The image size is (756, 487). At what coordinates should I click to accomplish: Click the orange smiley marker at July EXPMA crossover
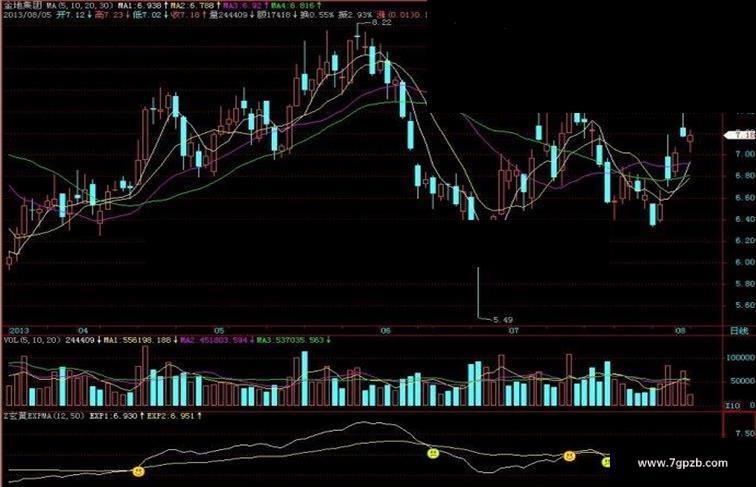[569, 456]
